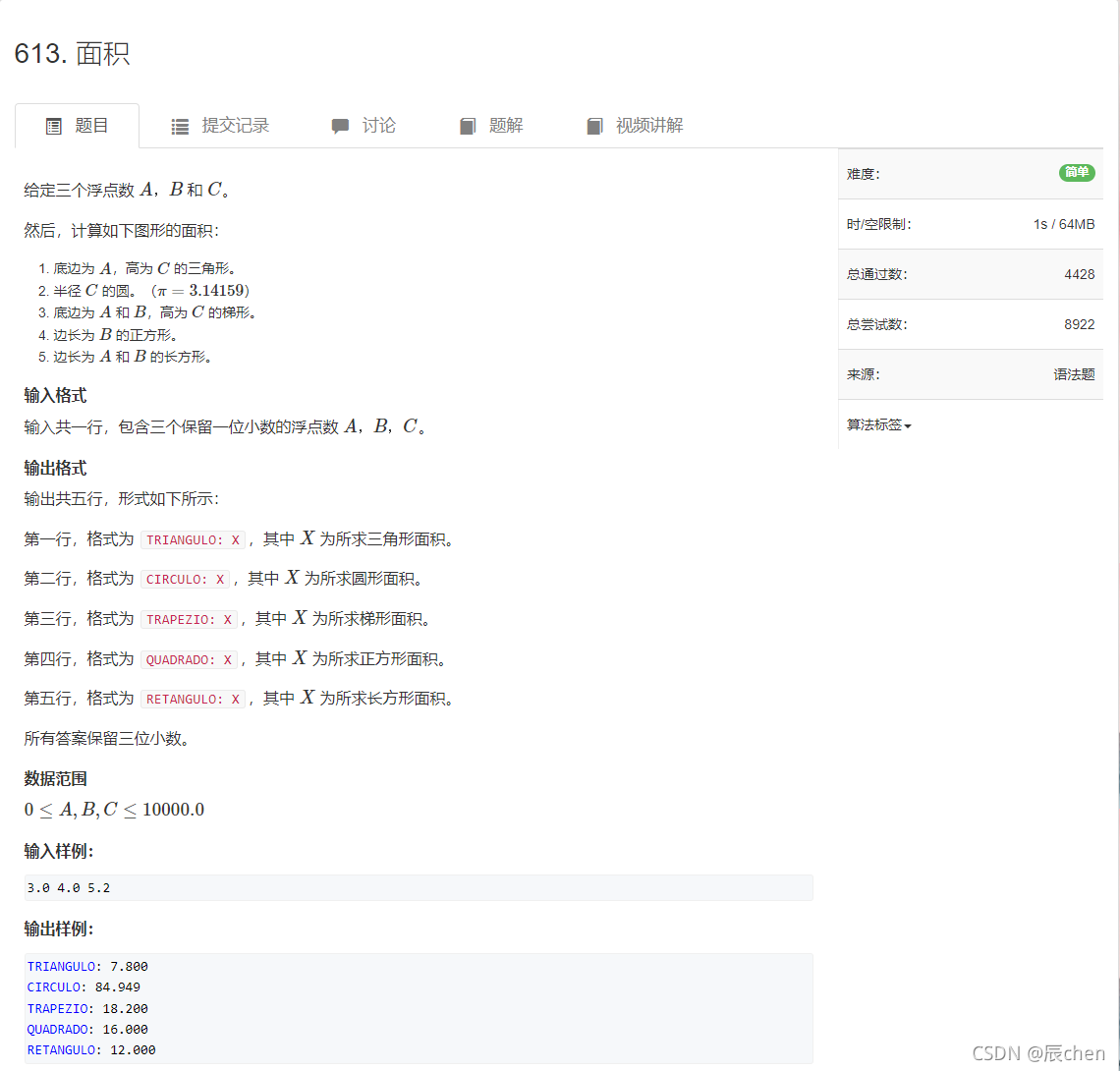1120x1071 pixels.
Task: Click the 输出格式 heading
Action: (55, 469)
